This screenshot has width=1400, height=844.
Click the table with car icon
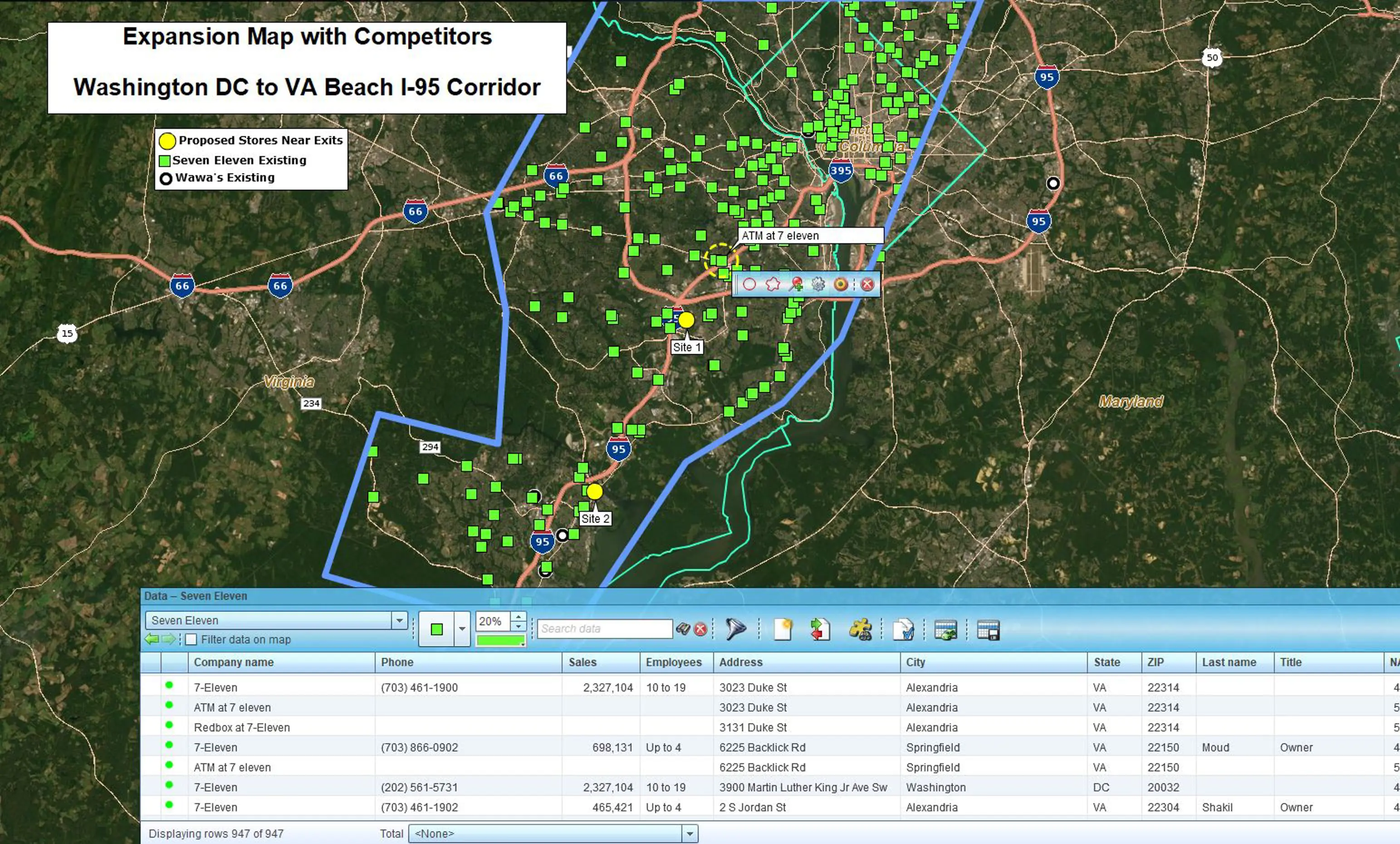(946, 630)
